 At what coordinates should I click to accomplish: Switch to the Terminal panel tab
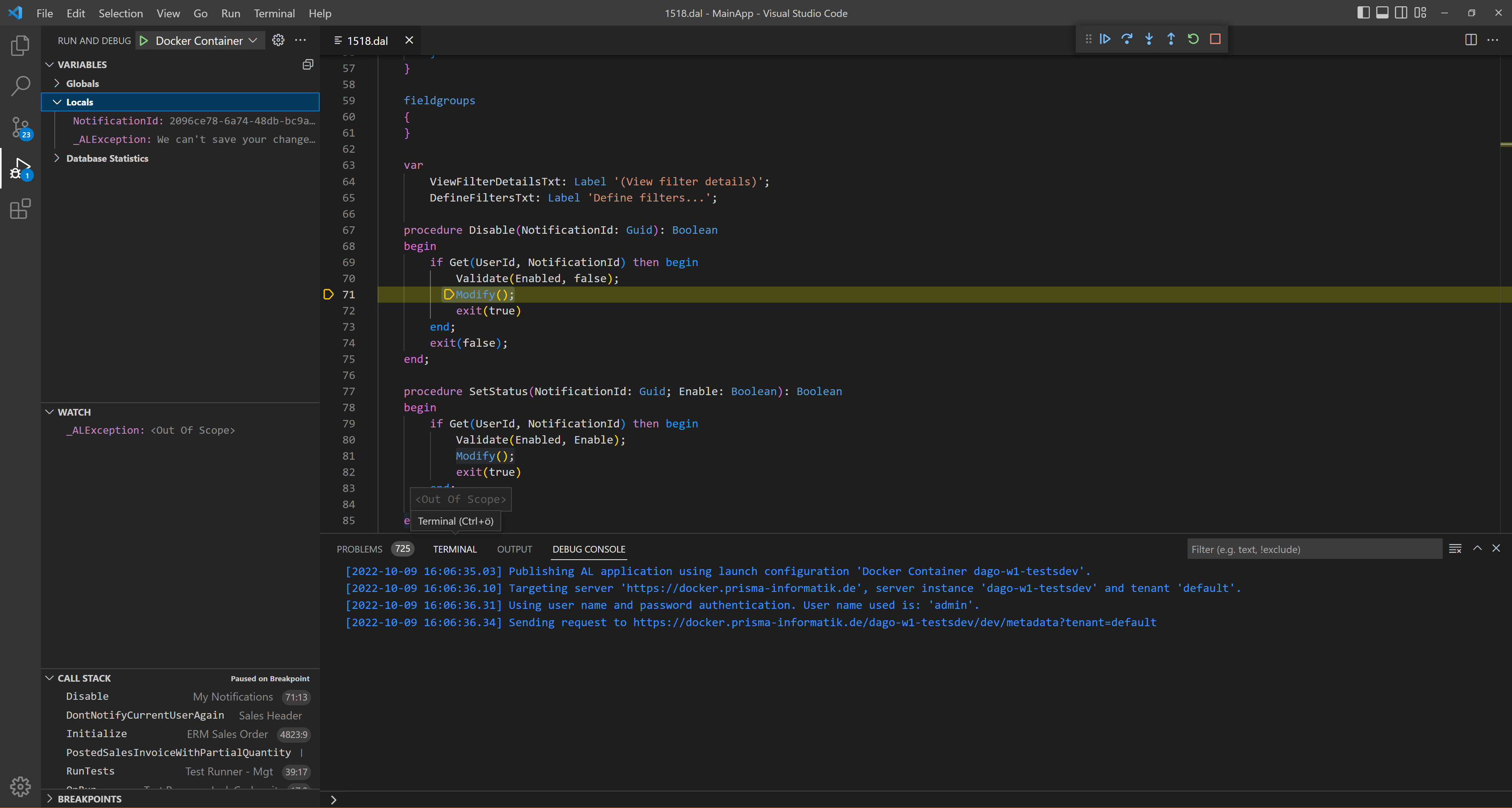pos(454,549)
